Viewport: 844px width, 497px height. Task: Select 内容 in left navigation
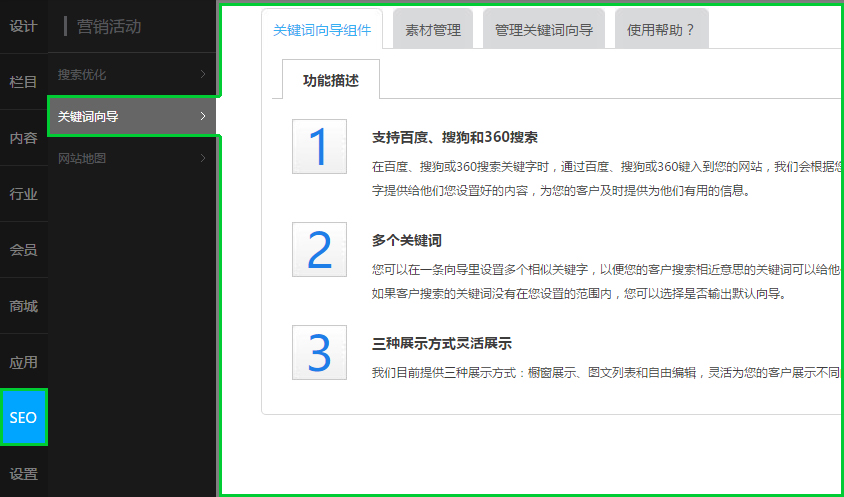tap(23, 138)
